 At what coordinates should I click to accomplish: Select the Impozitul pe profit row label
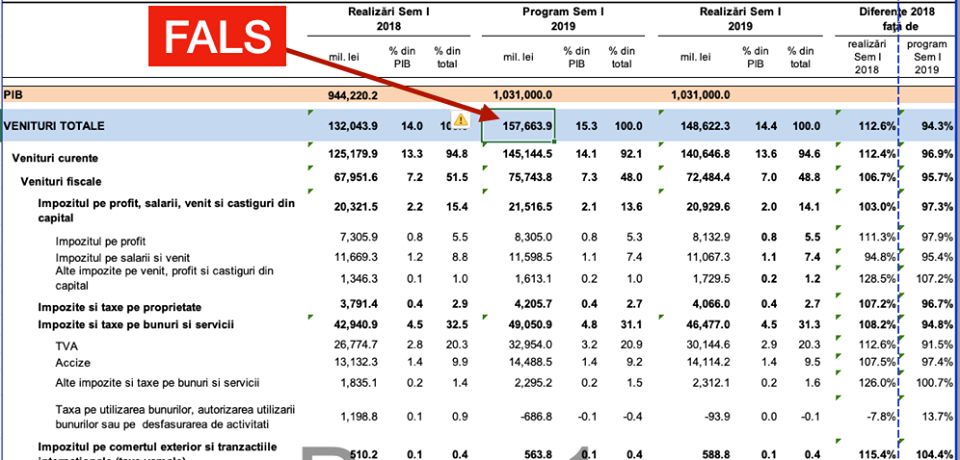pyautogui.click(x=100, y=242)
